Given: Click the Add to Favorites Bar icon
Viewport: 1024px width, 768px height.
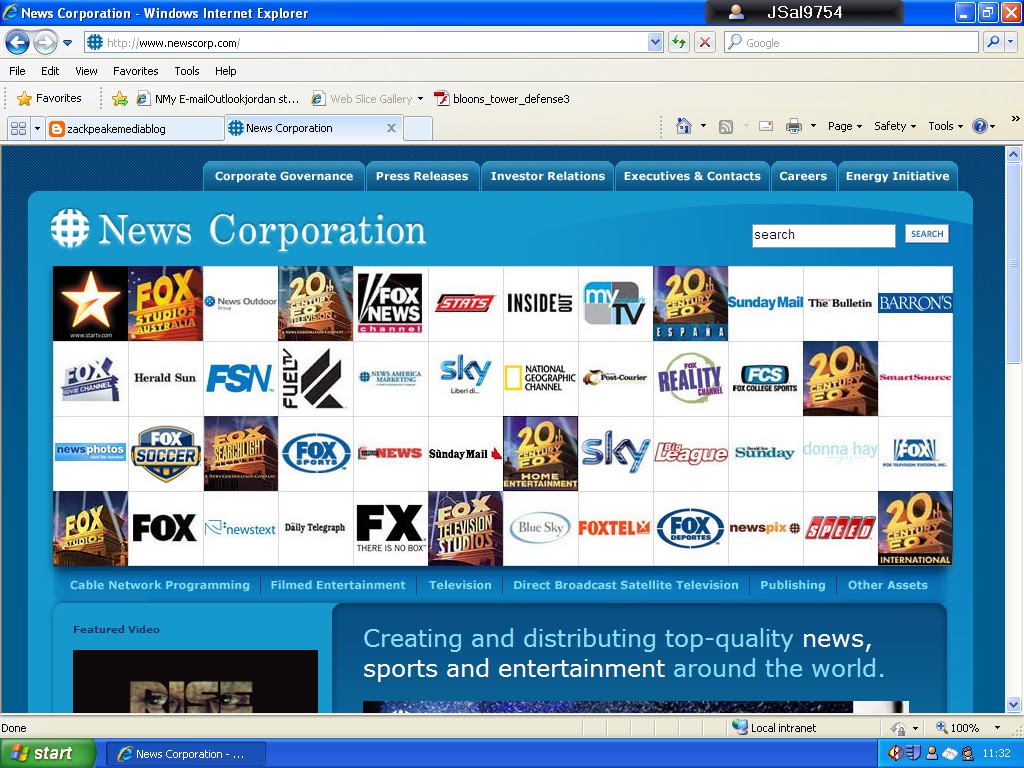Looking at the screenshot, I should [x=120, y=99].
